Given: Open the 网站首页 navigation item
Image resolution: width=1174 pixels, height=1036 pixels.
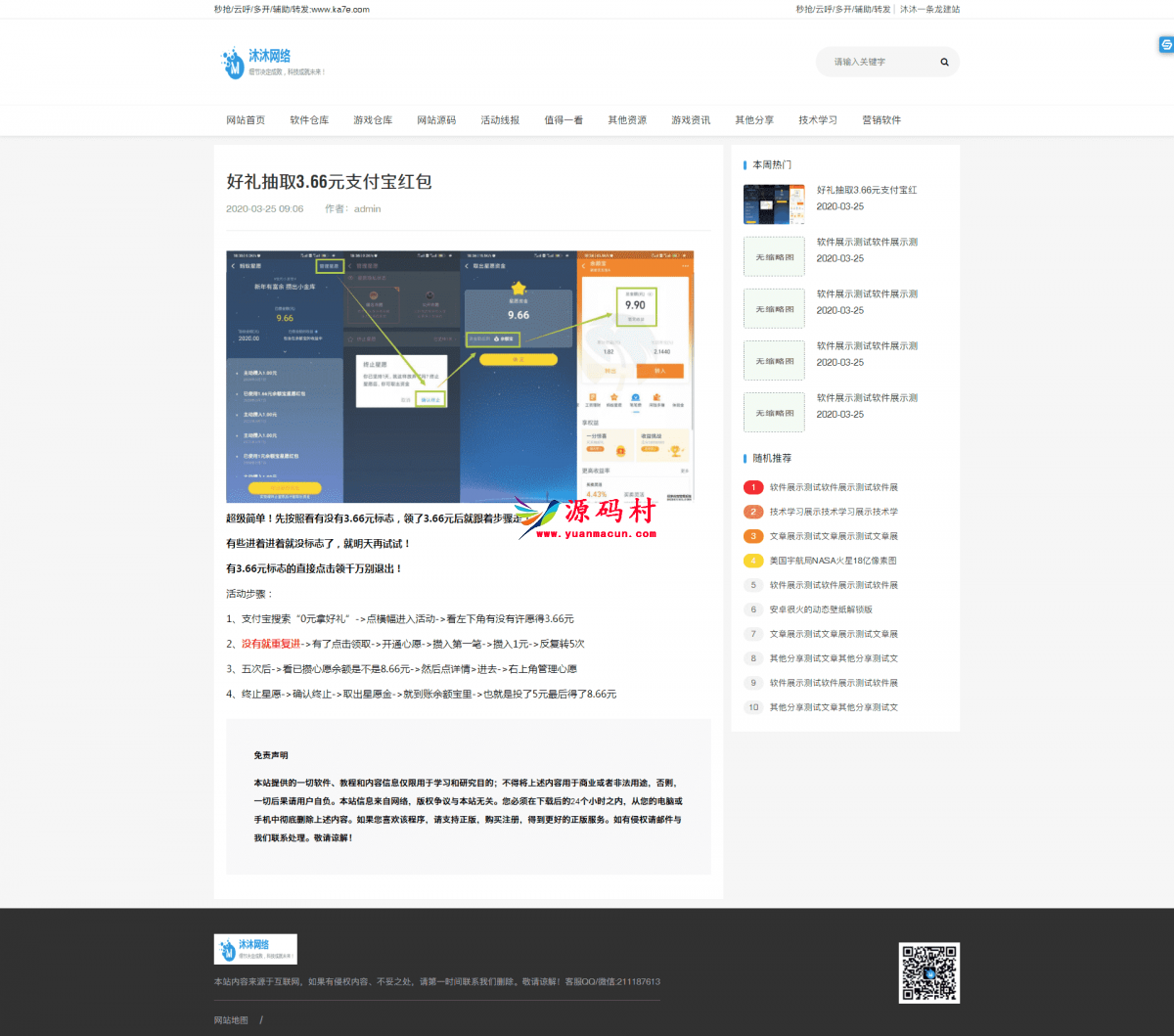Looking at the screenshot, I should [x=246, y=120].
